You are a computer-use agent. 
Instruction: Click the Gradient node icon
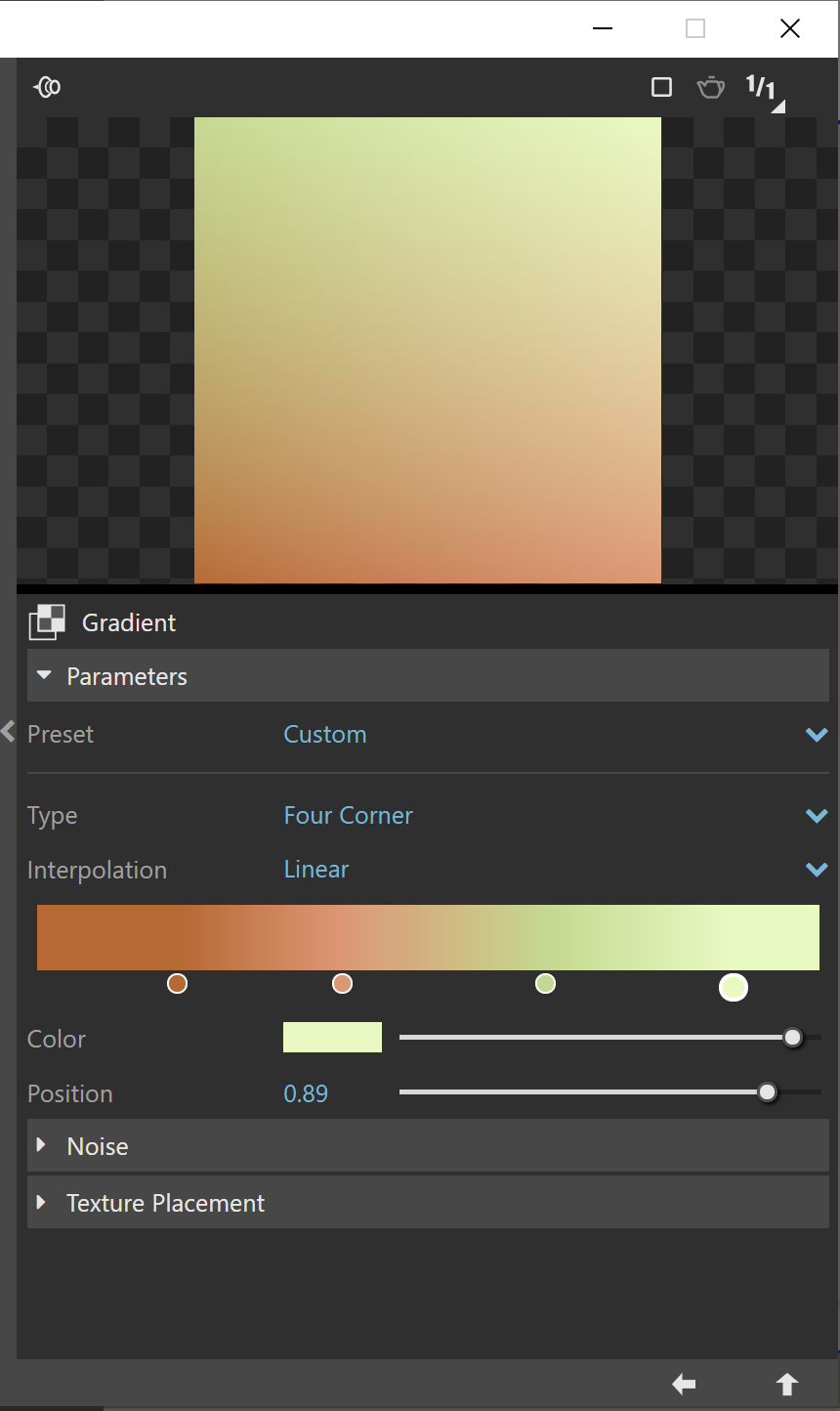46,621
